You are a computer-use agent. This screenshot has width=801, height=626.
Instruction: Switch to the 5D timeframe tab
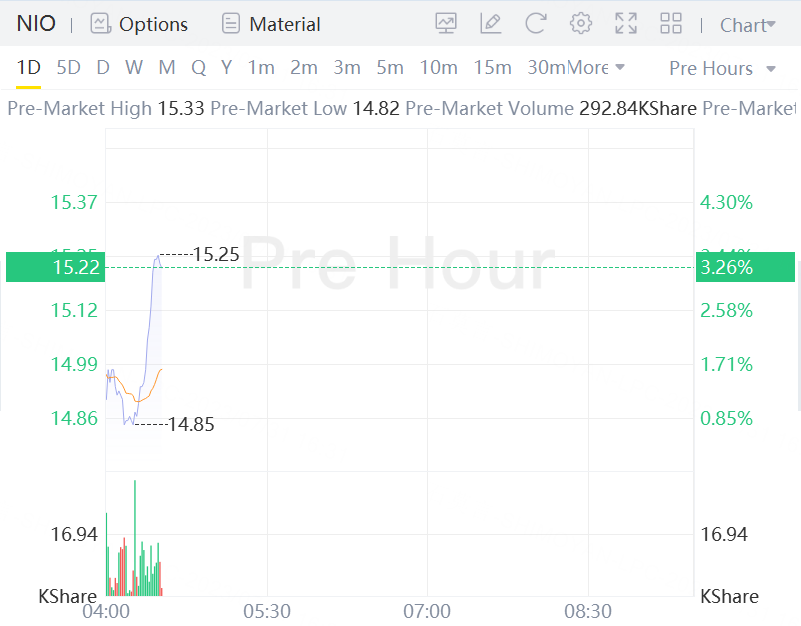point(68,67)
